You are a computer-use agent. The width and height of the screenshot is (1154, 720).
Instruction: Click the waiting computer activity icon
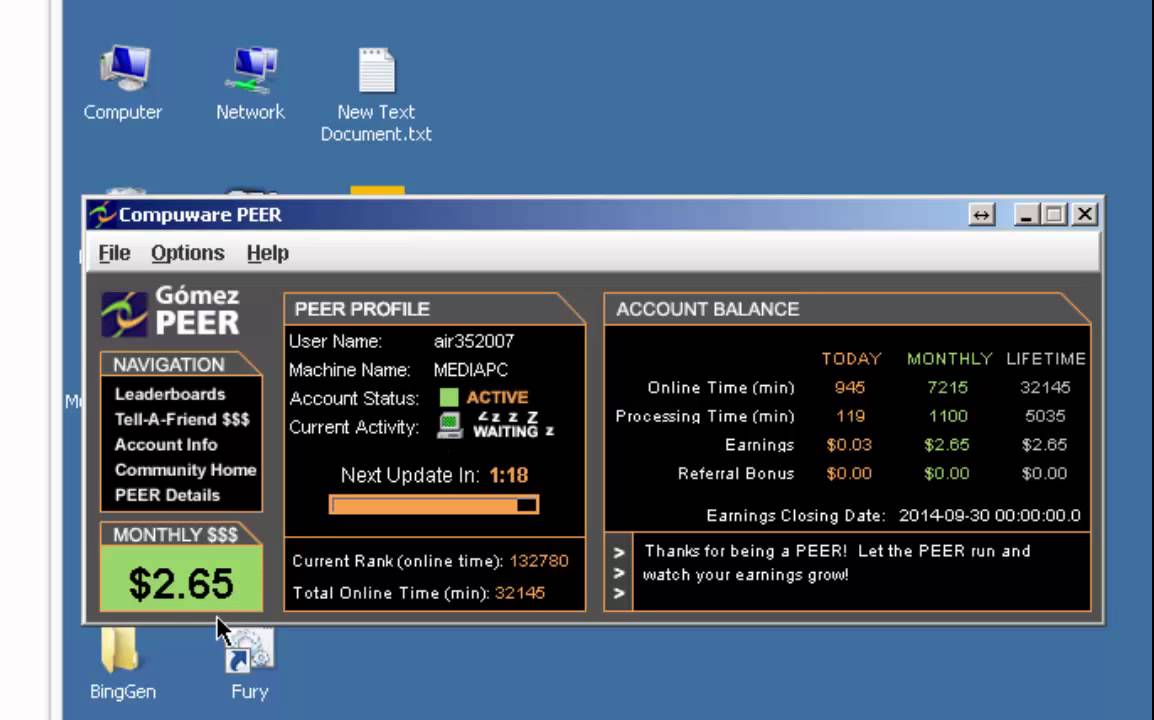[x=450, y=426]
